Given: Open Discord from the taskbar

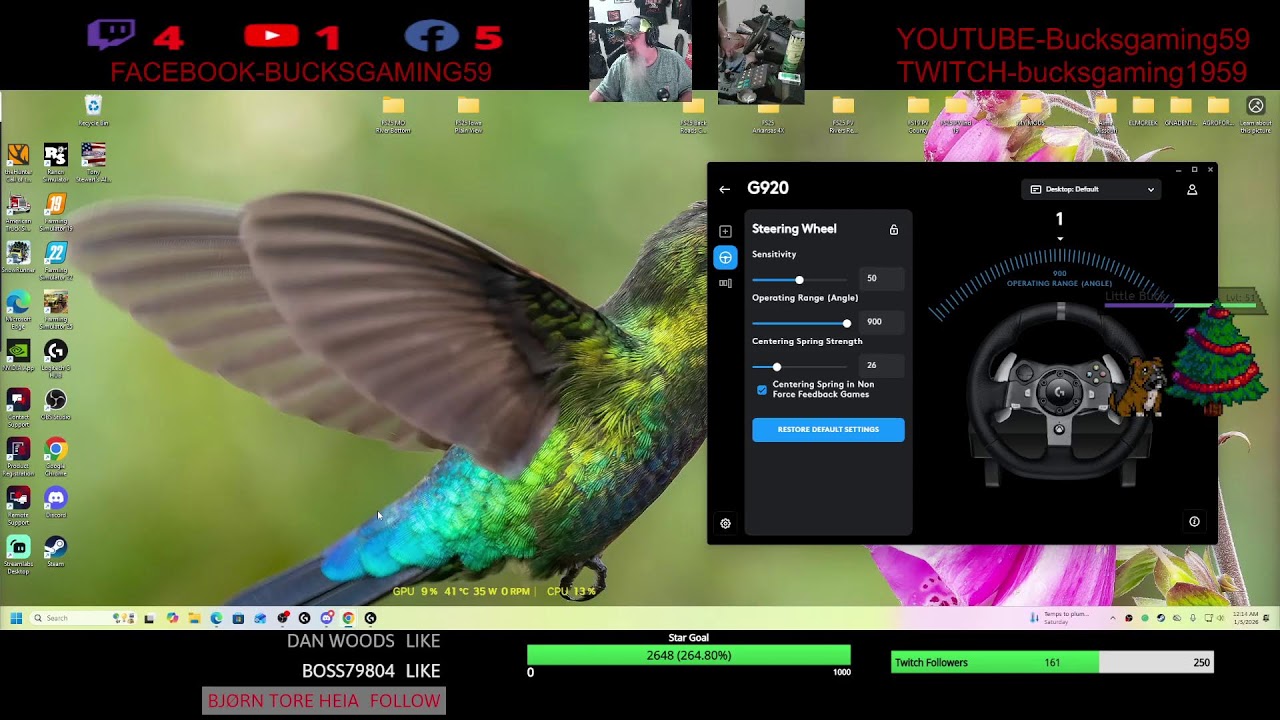Looking at the screenshot, I should 326,618.
